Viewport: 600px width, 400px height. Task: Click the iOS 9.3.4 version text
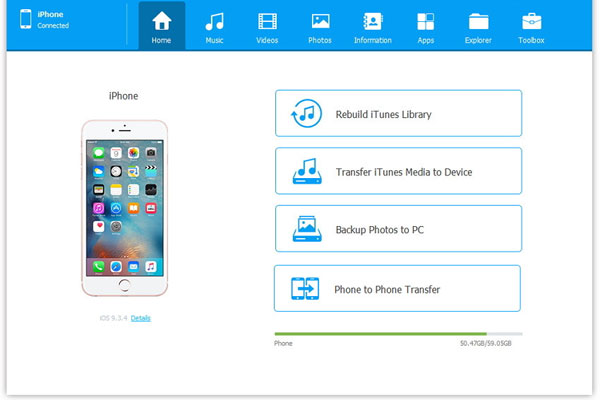tap(114, 318)
